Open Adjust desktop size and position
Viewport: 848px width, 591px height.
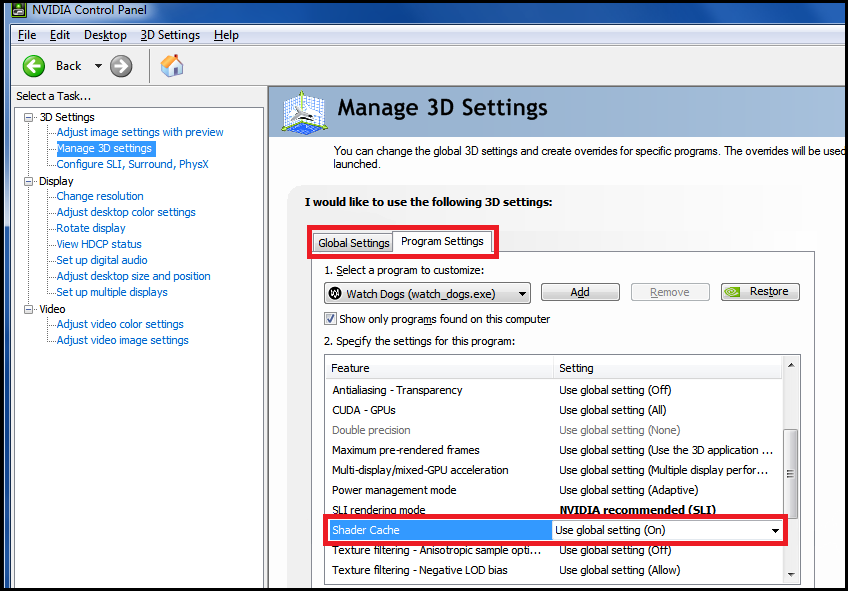133,276
